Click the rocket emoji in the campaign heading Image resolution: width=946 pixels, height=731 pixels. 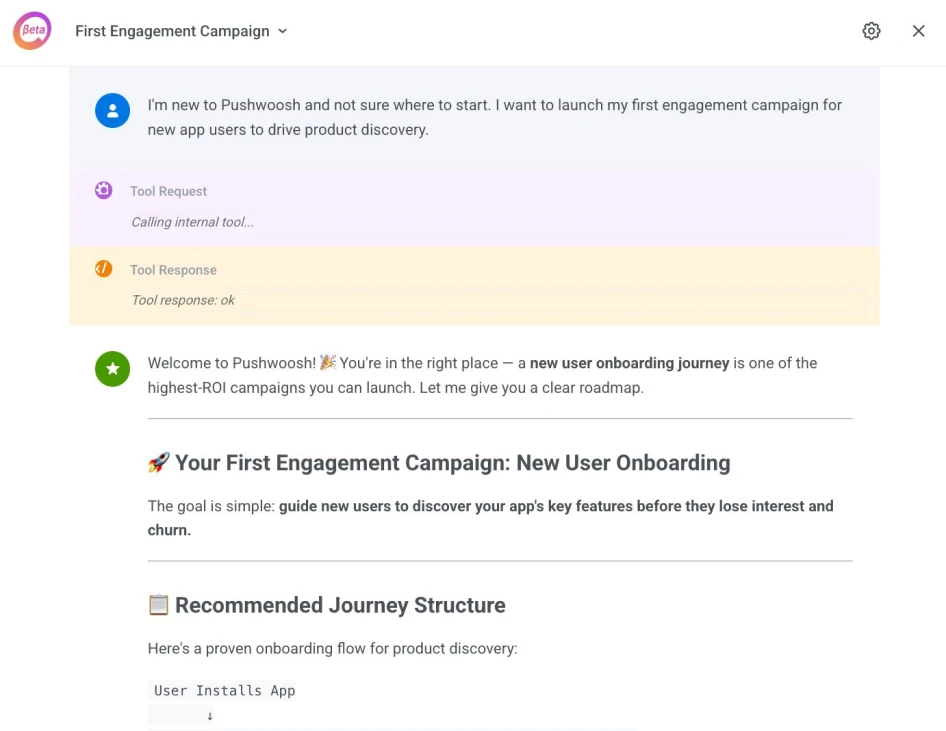[x=159, y=462]
